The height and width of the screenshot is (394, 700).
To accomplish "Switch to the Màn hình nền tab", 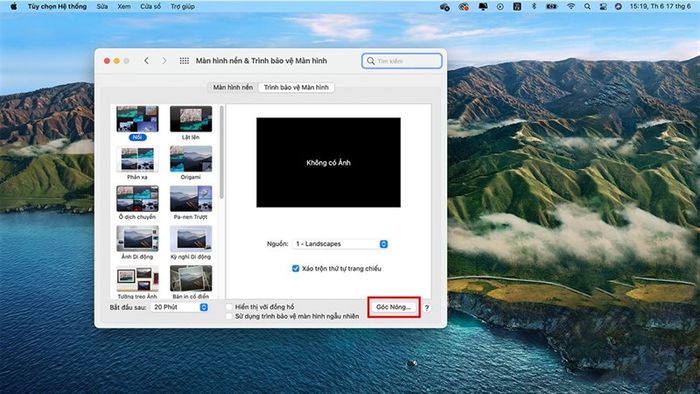I will pos(233,87).
